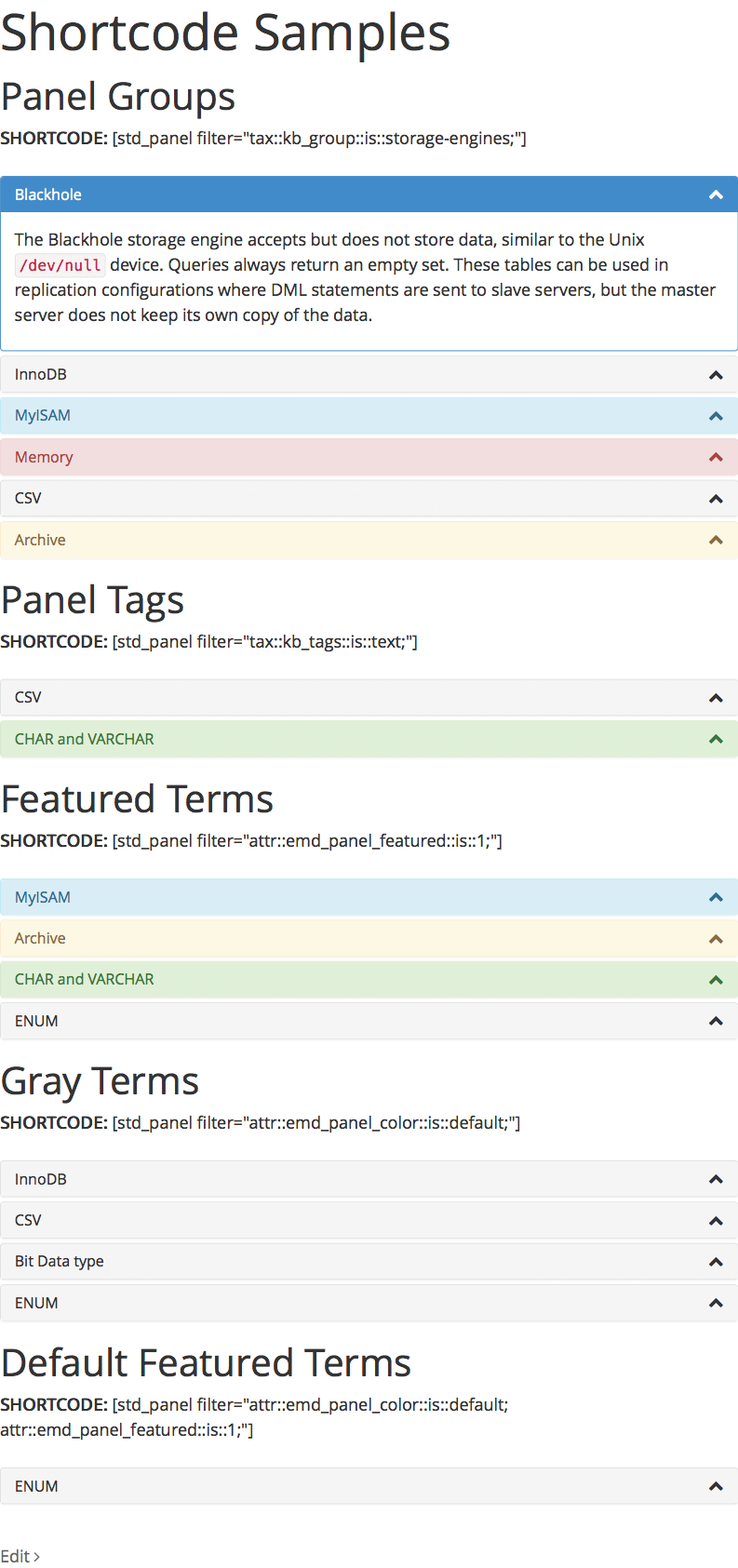Click chevron on MyISAM under Featured Terms
The image size is (738, 1568).
coord(716,897)
